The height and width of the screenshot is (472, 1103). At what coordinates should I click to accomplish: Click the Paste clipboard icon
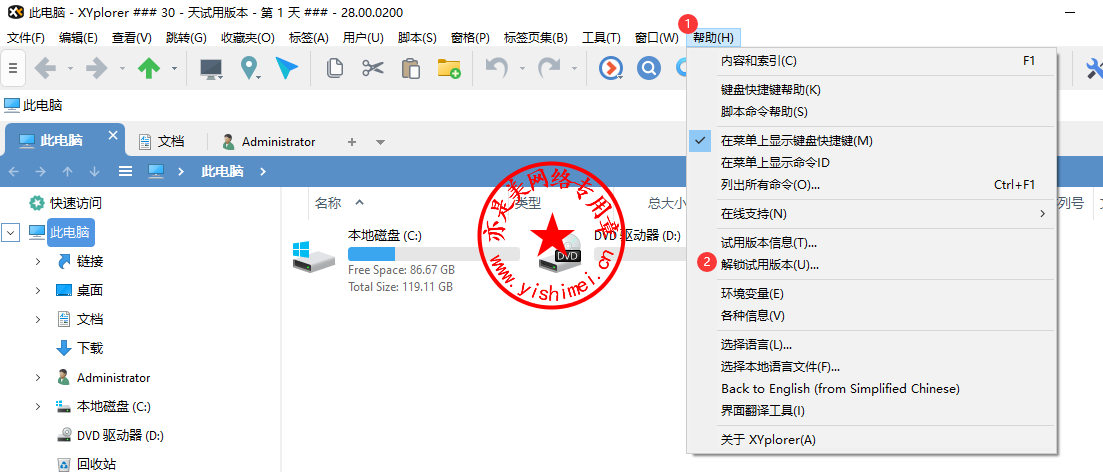[410, 68]
